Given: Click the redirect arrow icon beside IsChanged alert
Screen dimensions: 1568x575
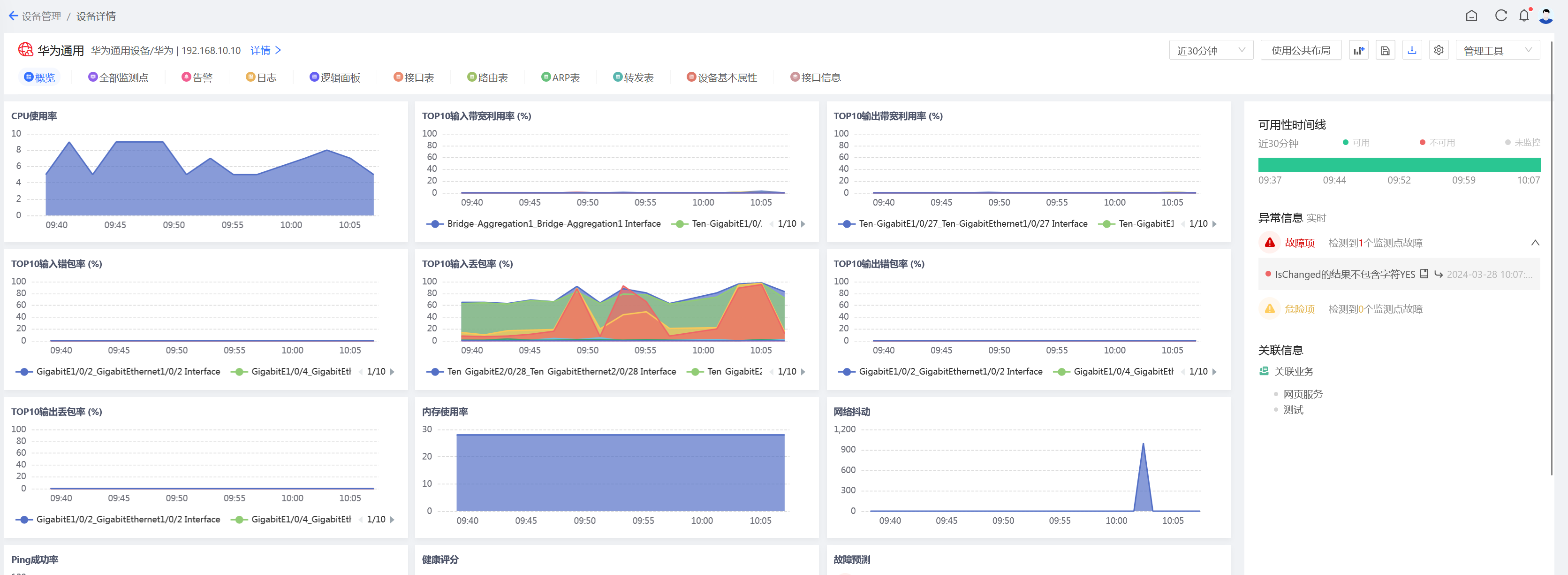Looking at the screenshot, I should (1439, 274).
